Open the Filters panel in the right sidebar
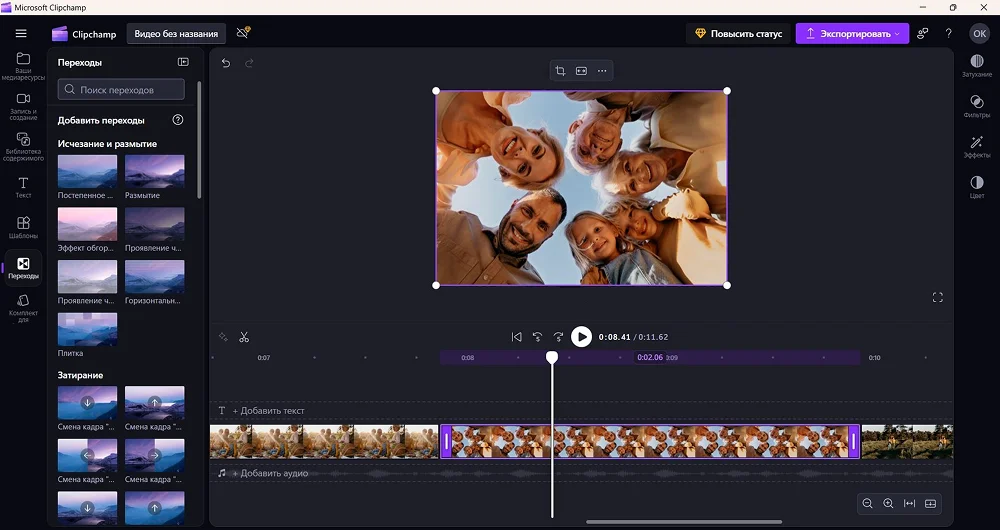Image resolution: width=1000 pixels, height=530 pixels. click(976, 105)
